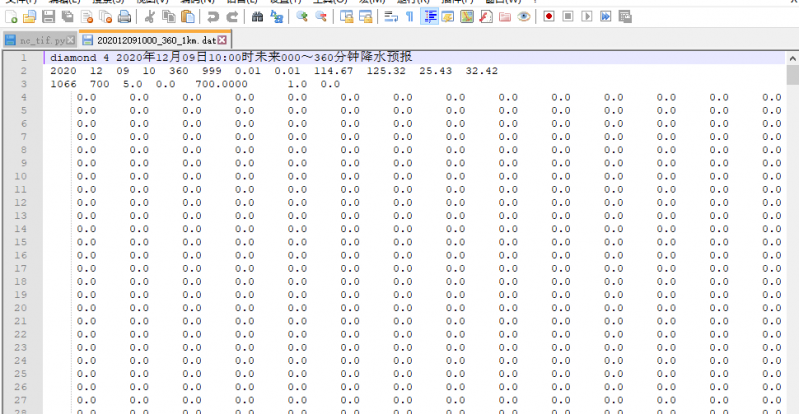Screen dimensions: 799x414
Task: Zoom in using the magnifier plus icon
Action: (x=302, y=17)
